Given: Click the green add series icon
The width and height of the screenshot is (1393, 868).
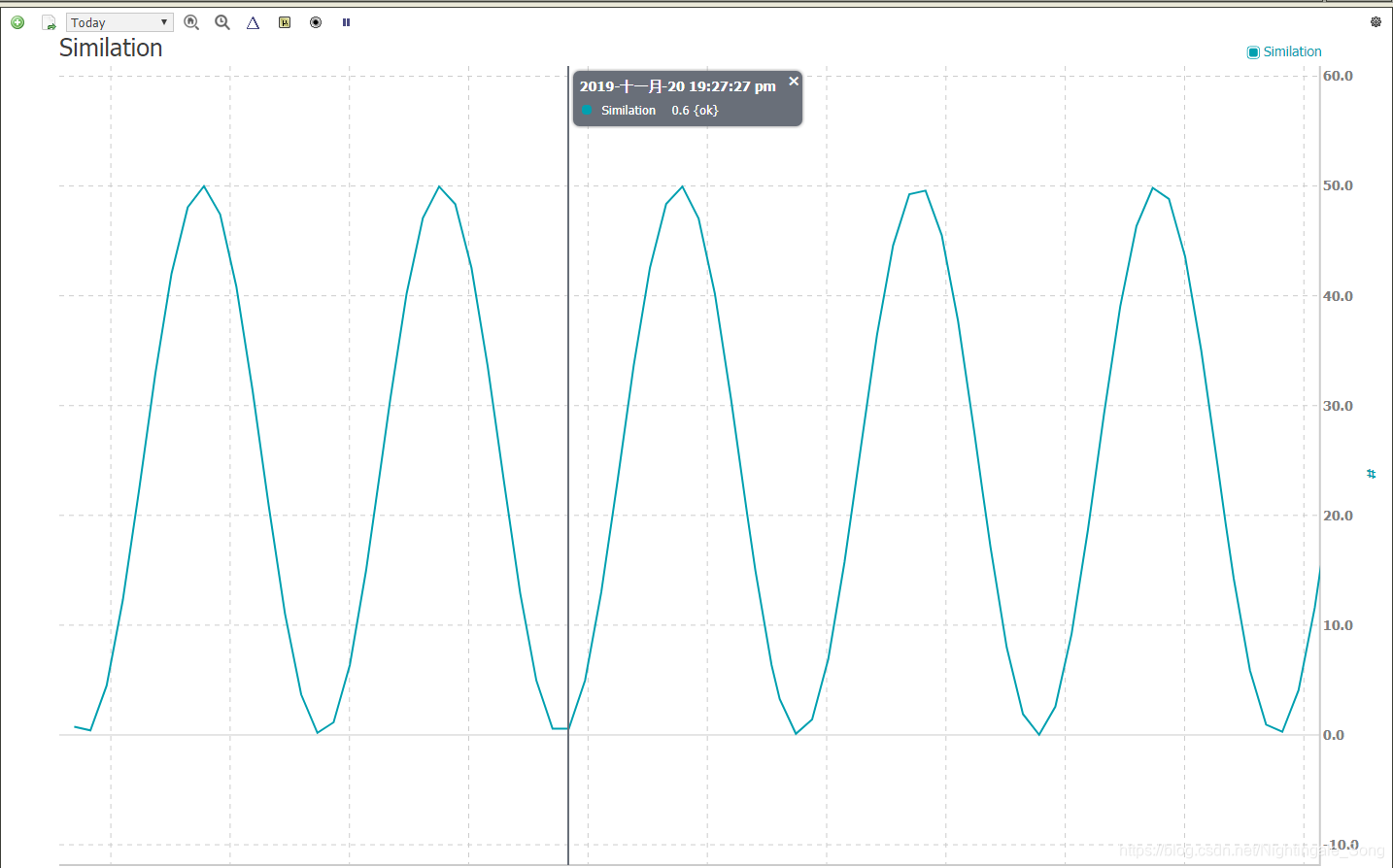Looking at the screenshot, I should (17, 22).
